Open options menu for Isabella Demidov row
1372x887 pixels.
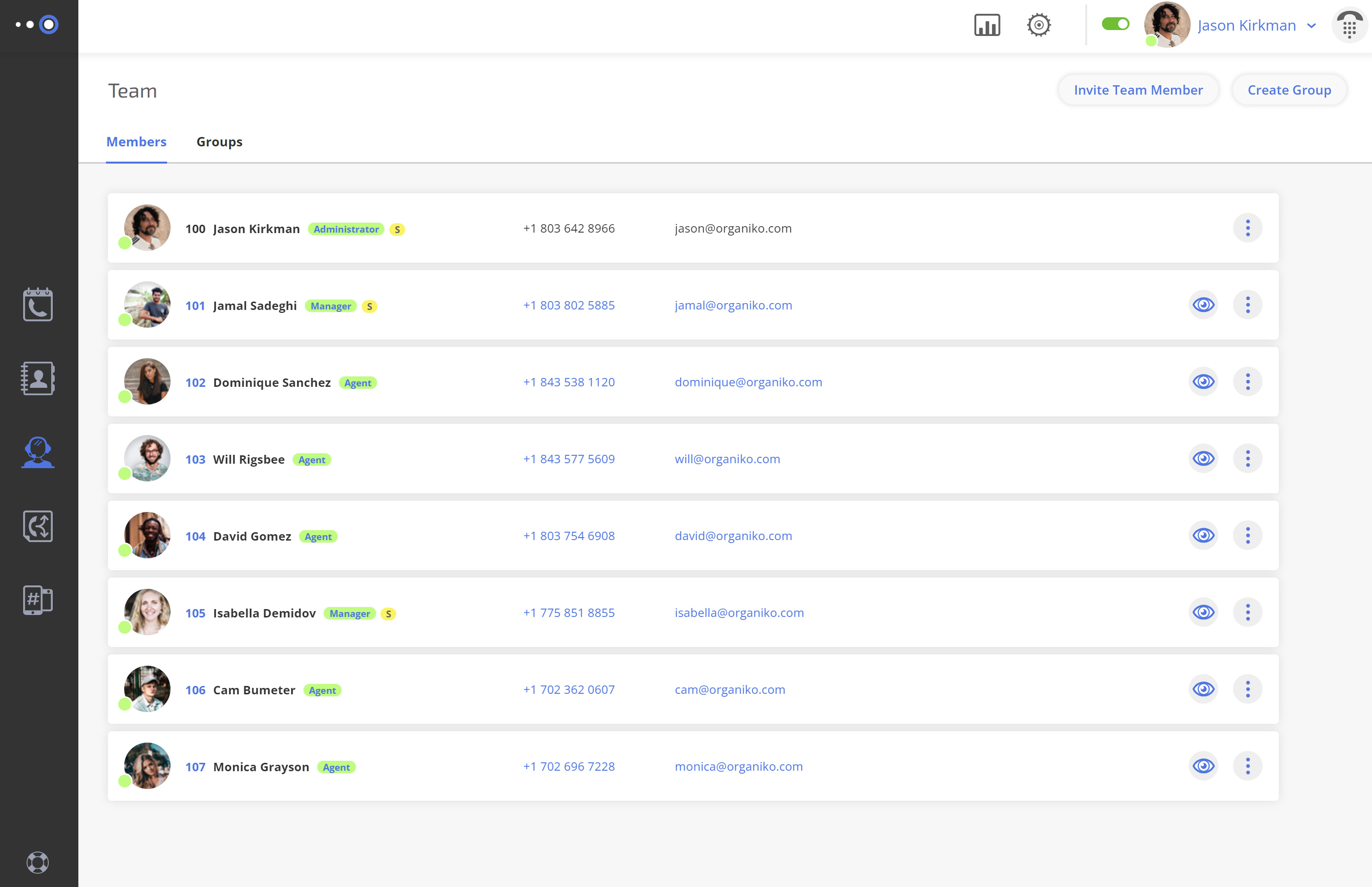tap(1248, 612)
